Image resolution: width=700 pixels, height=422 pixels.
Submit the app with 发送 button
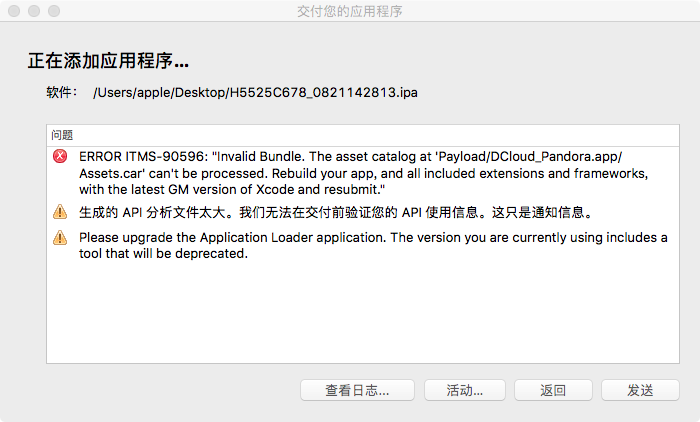(x=640, y=390)
